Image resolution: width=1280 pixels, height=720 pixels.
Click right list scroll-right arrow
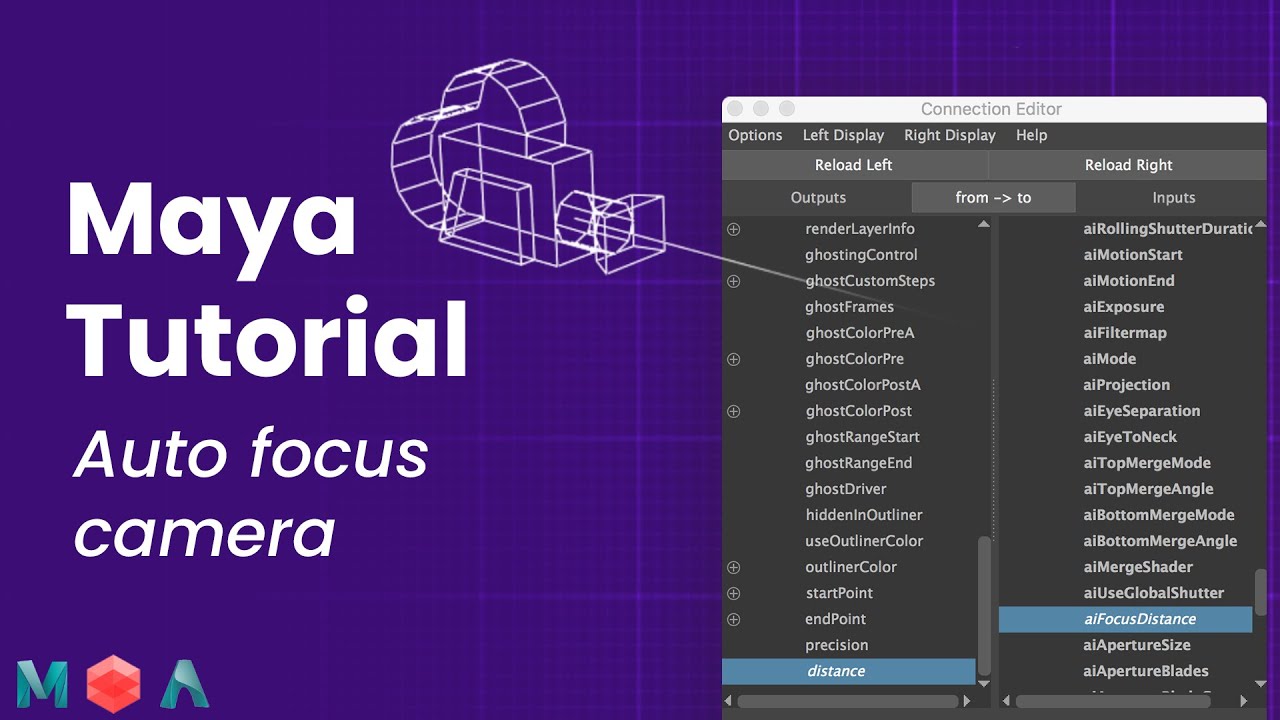tap(1244, 701)
